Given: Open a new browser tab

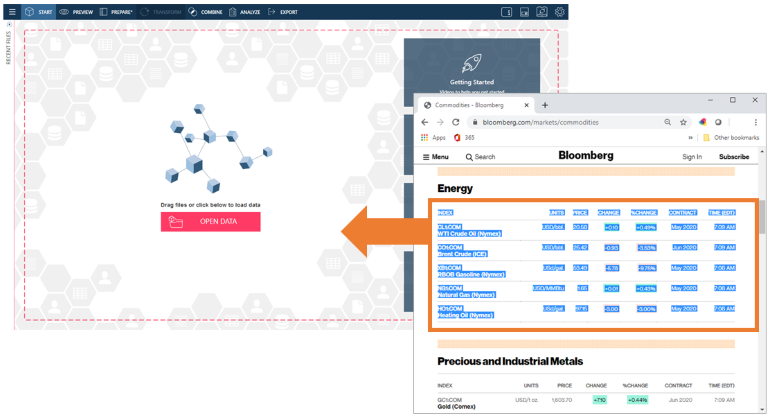Looking at the screenshot, I should (545, 105).
